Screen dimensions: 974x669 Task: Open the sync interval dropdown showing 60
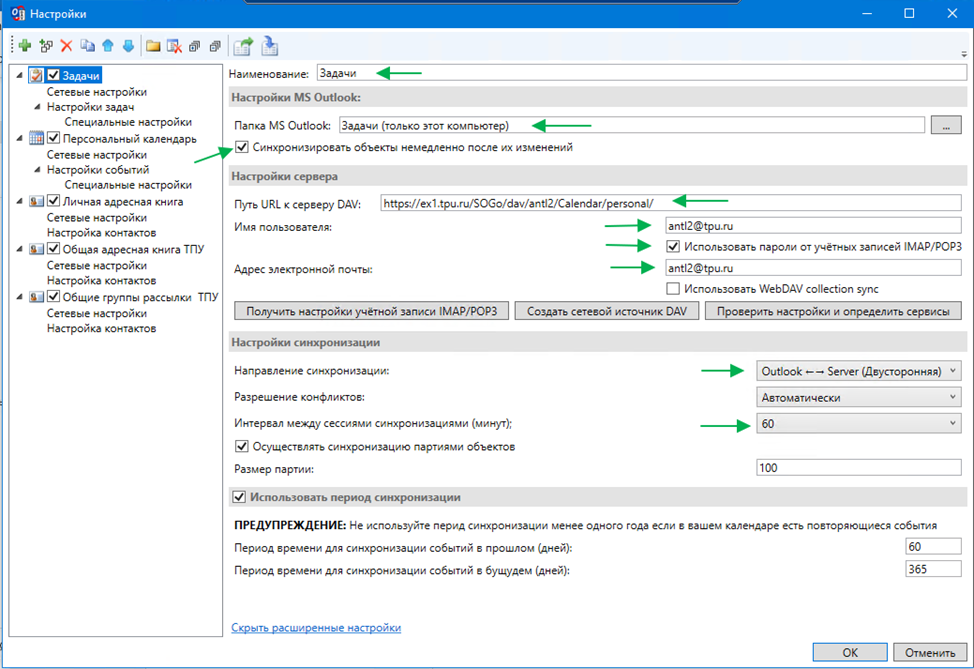pos(858,423)
